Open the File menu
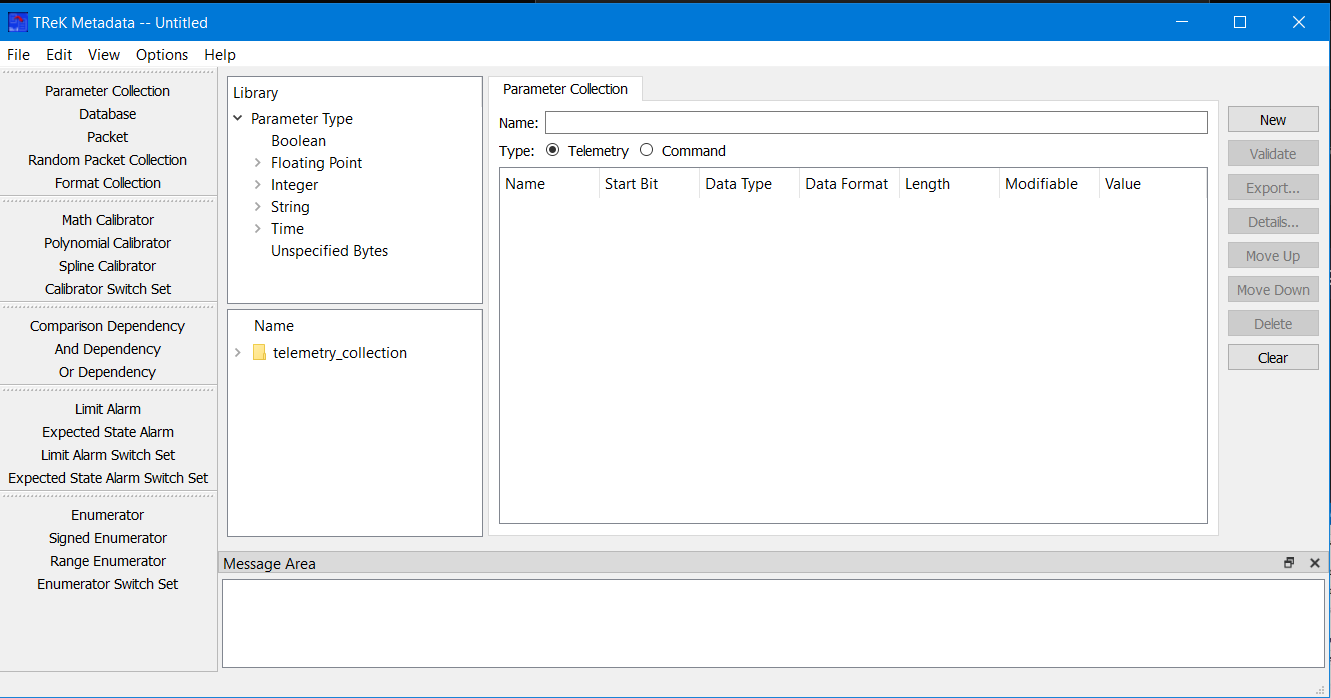This screenshot has width=1331, height=698. tap(18, 55)
